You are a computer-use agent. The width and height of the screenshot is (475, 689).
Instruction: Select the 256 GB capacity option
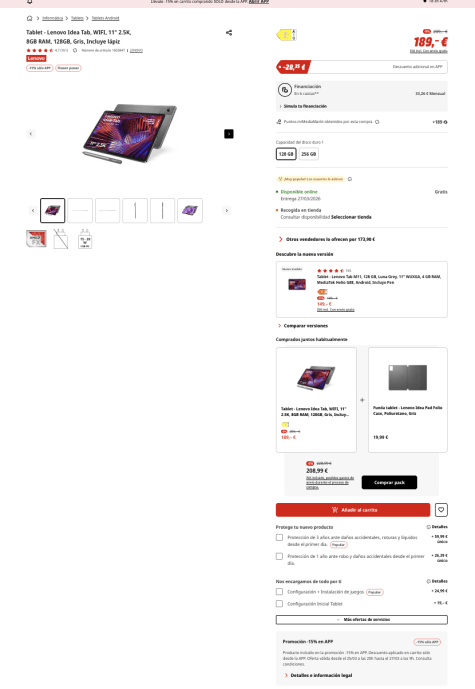(308, 154)
